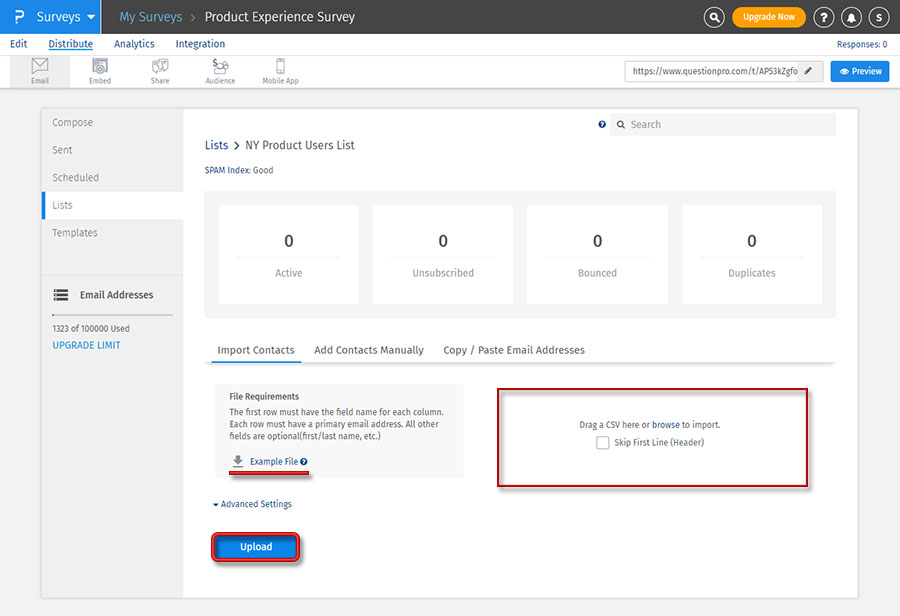Edit survey URL with pencil icon
The height and width of the screenshot is (616, 900).
pos(808,71)
